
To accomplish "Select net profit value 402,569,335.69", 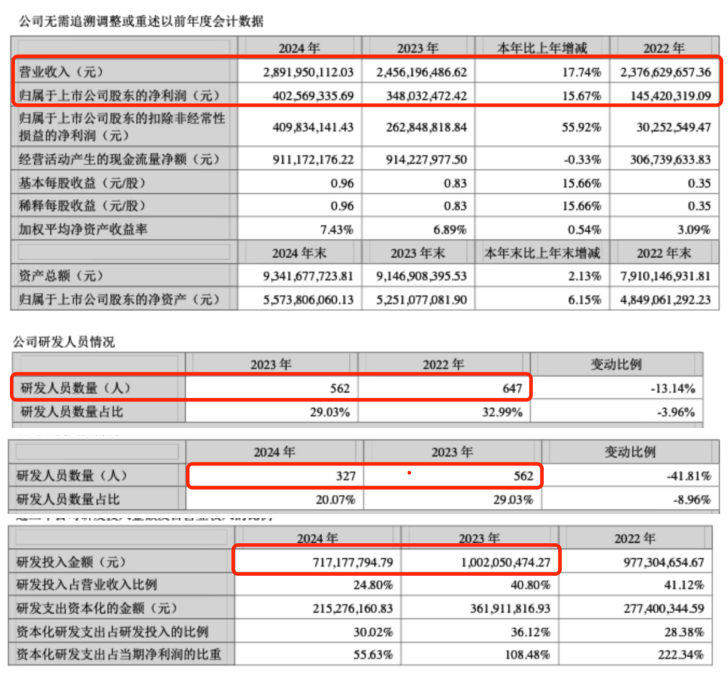I will [x=305, y=95].
